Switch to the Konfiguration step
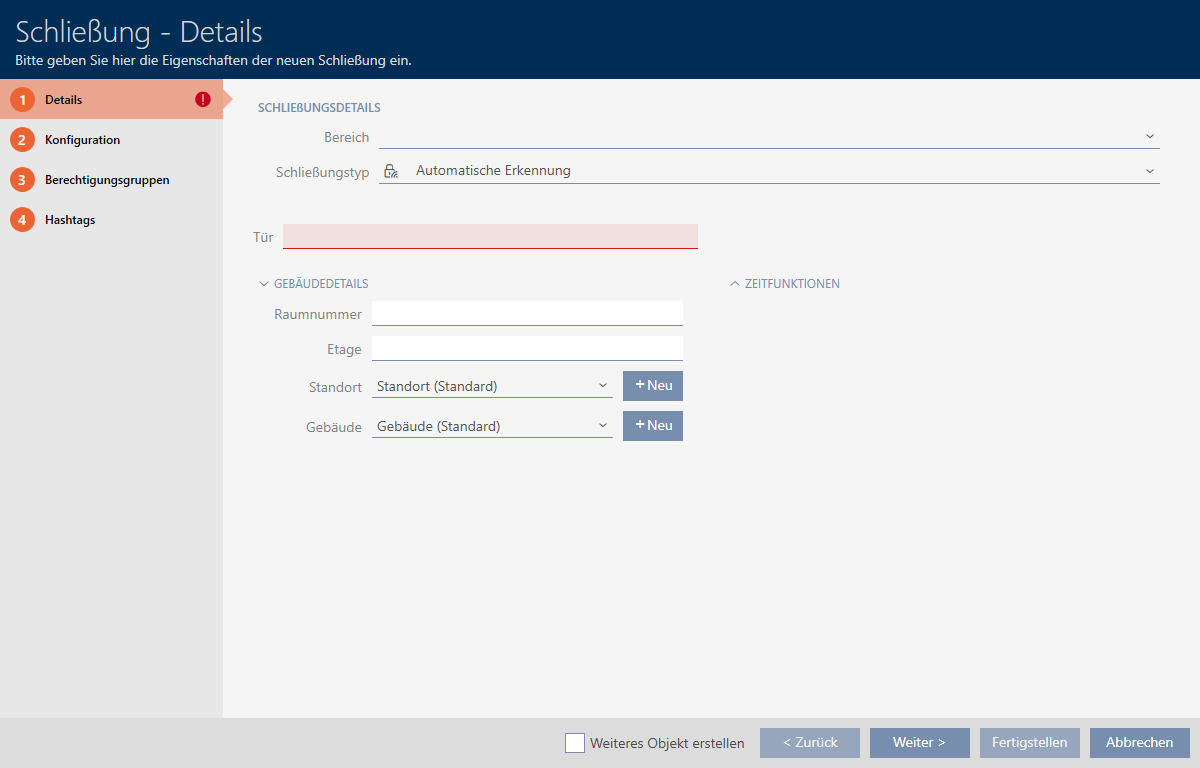The image size is (1200, 768). tap(82, 140)
